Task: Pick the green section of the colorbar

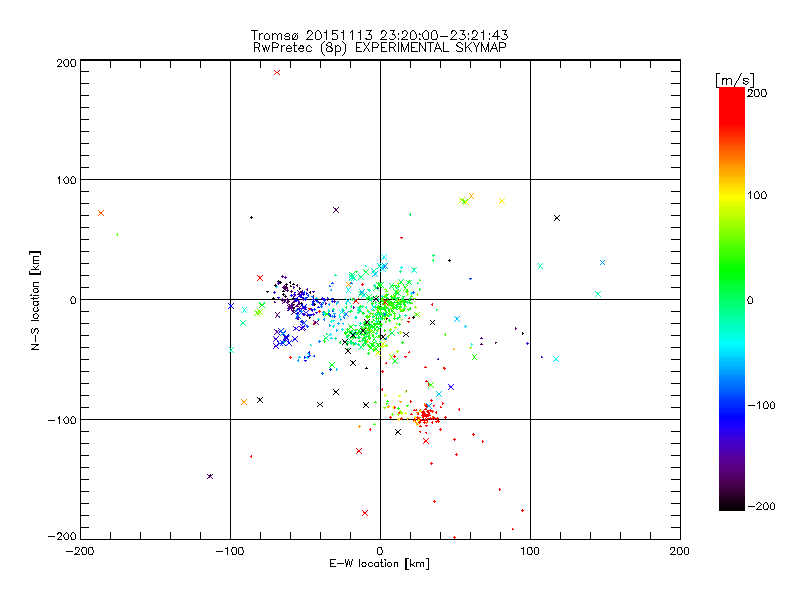Action: click(x=732, y=270)
